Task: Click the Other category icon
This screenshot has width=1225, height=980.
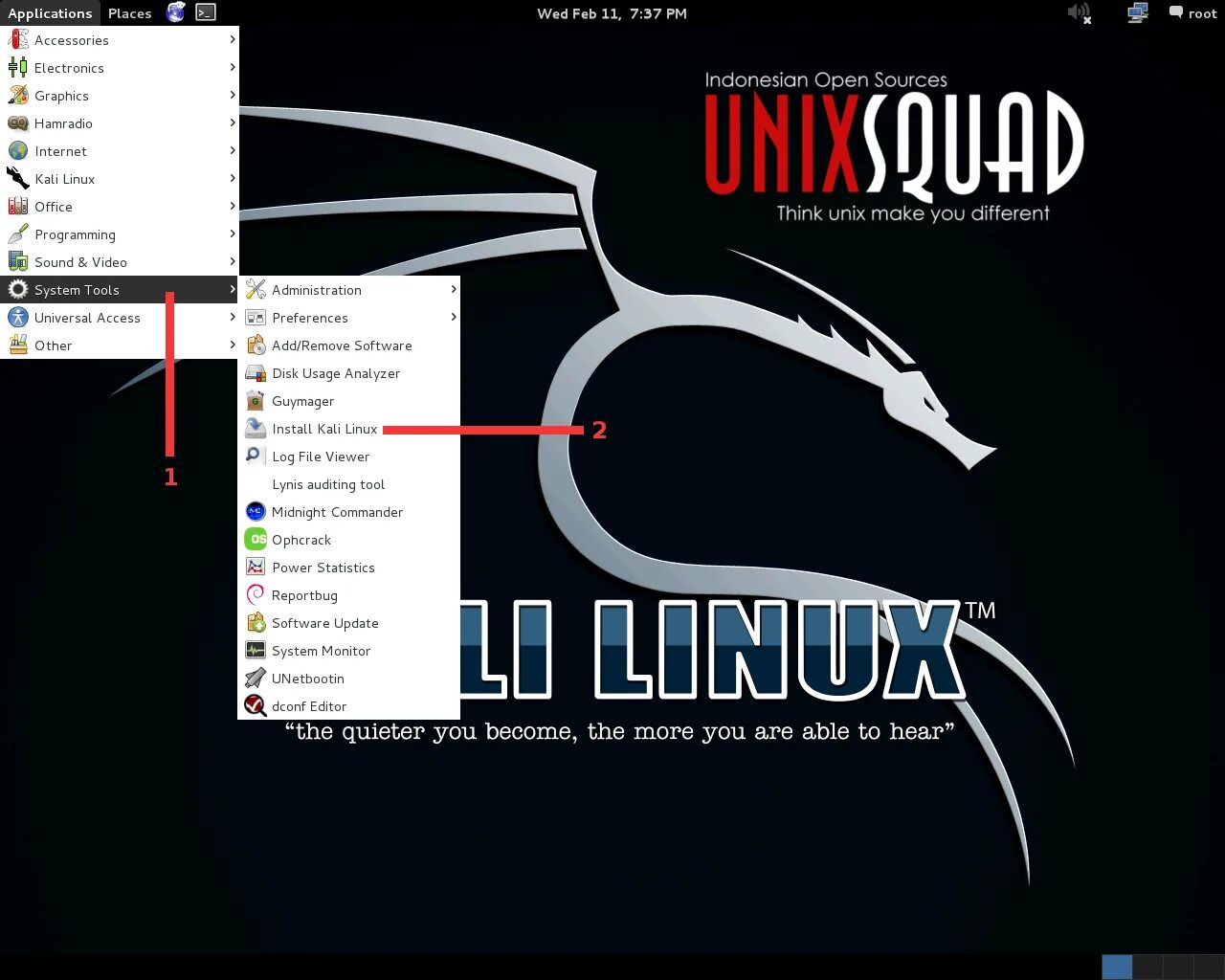Action: coord(18,345)
